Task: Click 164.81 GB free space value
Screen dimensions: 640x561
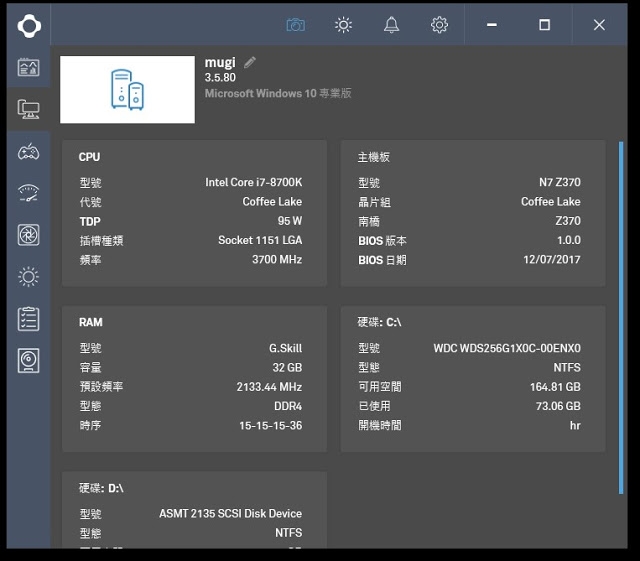Action: click(555, 387)
